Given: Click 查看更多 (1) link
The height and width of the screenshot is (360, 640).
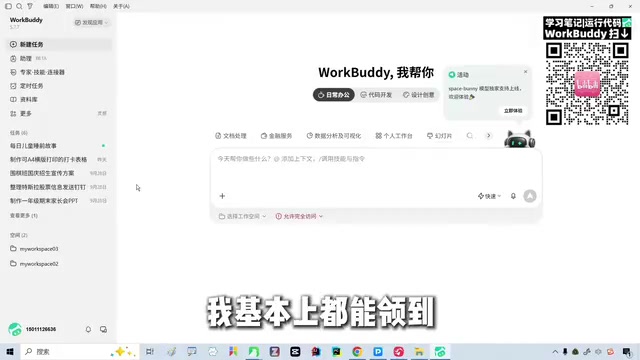Looking at the screenshot, I should pos(24,216).
